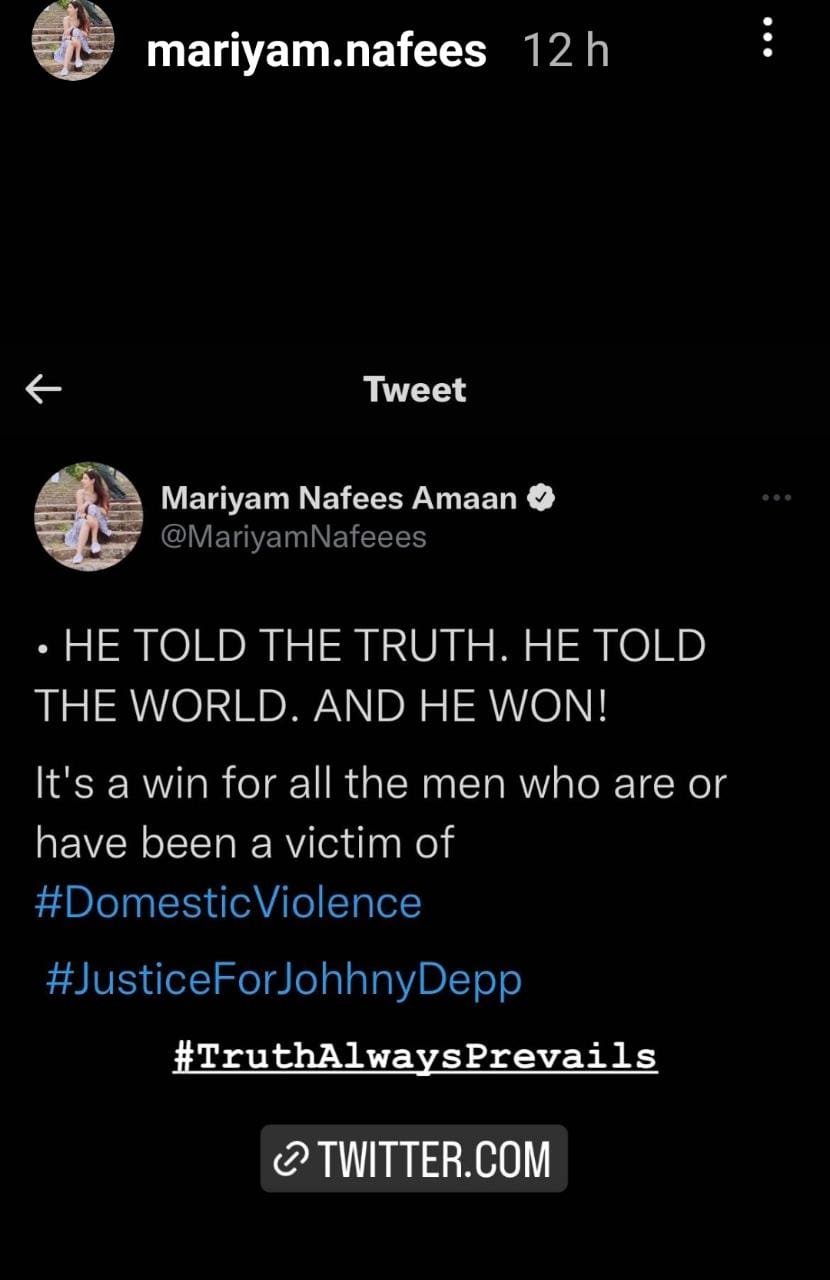
Task: Open the story options vertical dots menu
Action: point(767,38)
